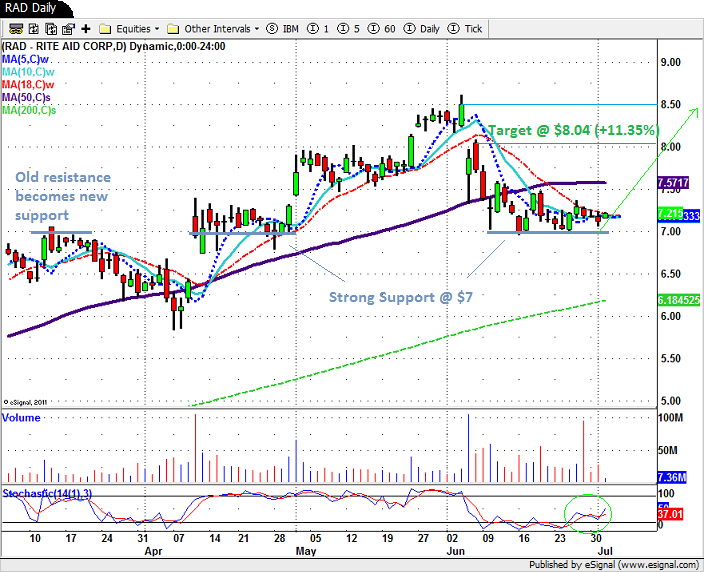Click the Stochastic(14(1),3) pane label
Viewport: 704px width, 572px height.
pyautogui.click(x=47, y=493)
